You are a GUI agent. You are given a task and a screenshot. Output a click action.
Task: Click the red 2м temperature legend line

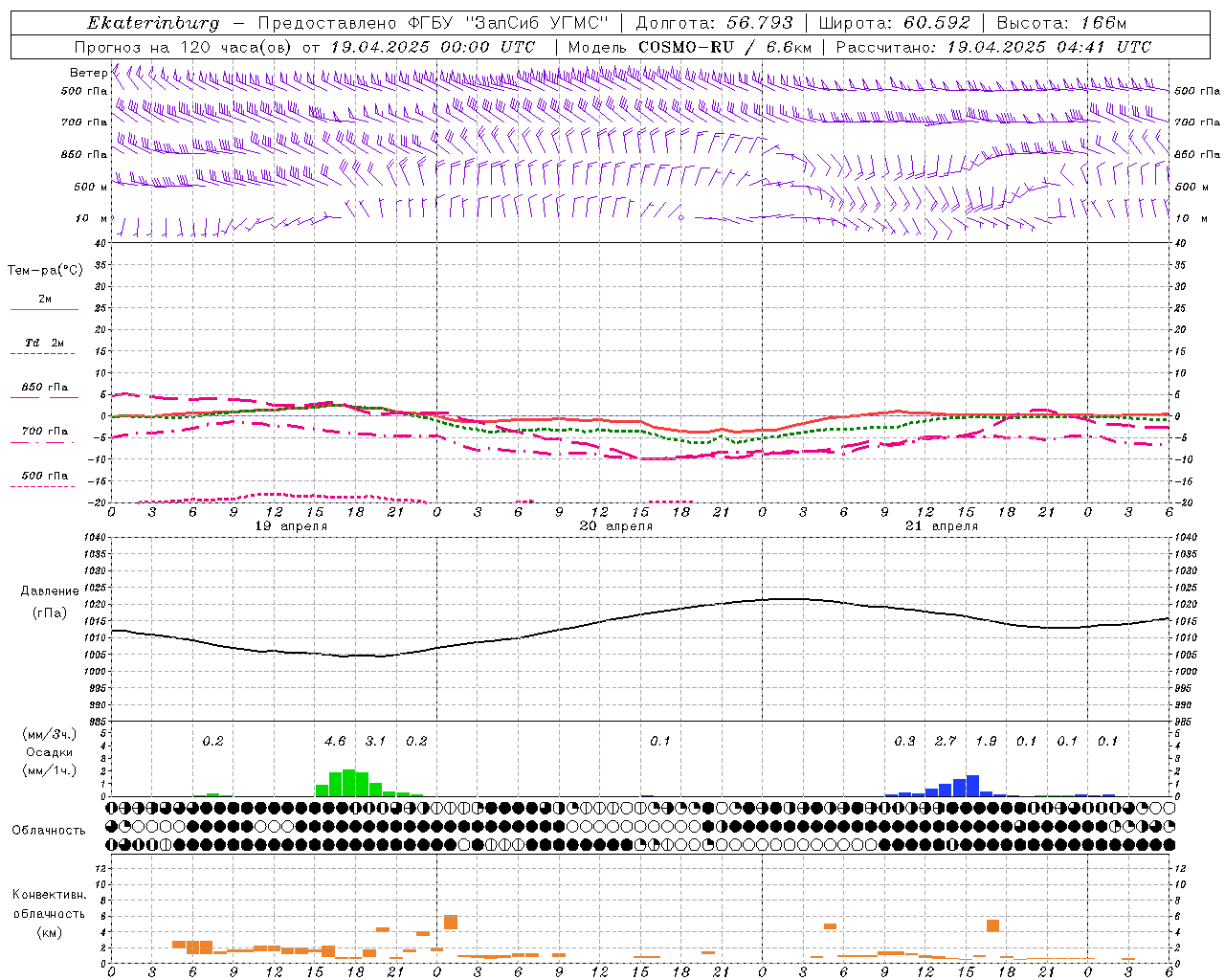pos(44,309)
